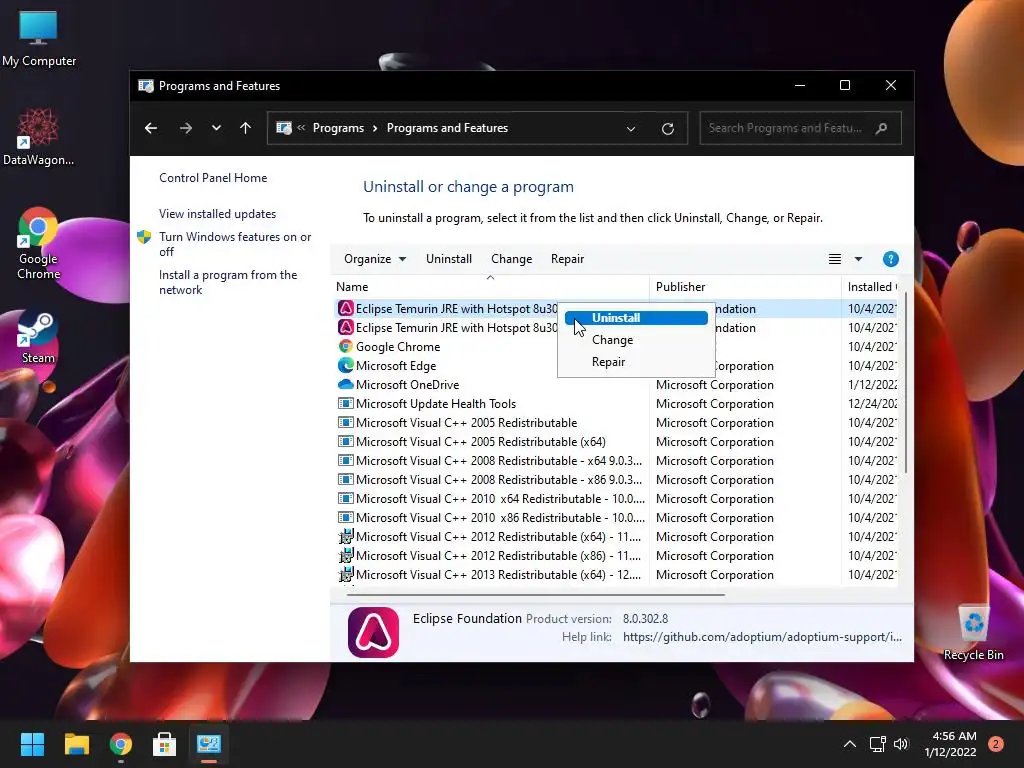Go up one folder level
This screenshot has height=768, width=1024.
coord(246,128)
